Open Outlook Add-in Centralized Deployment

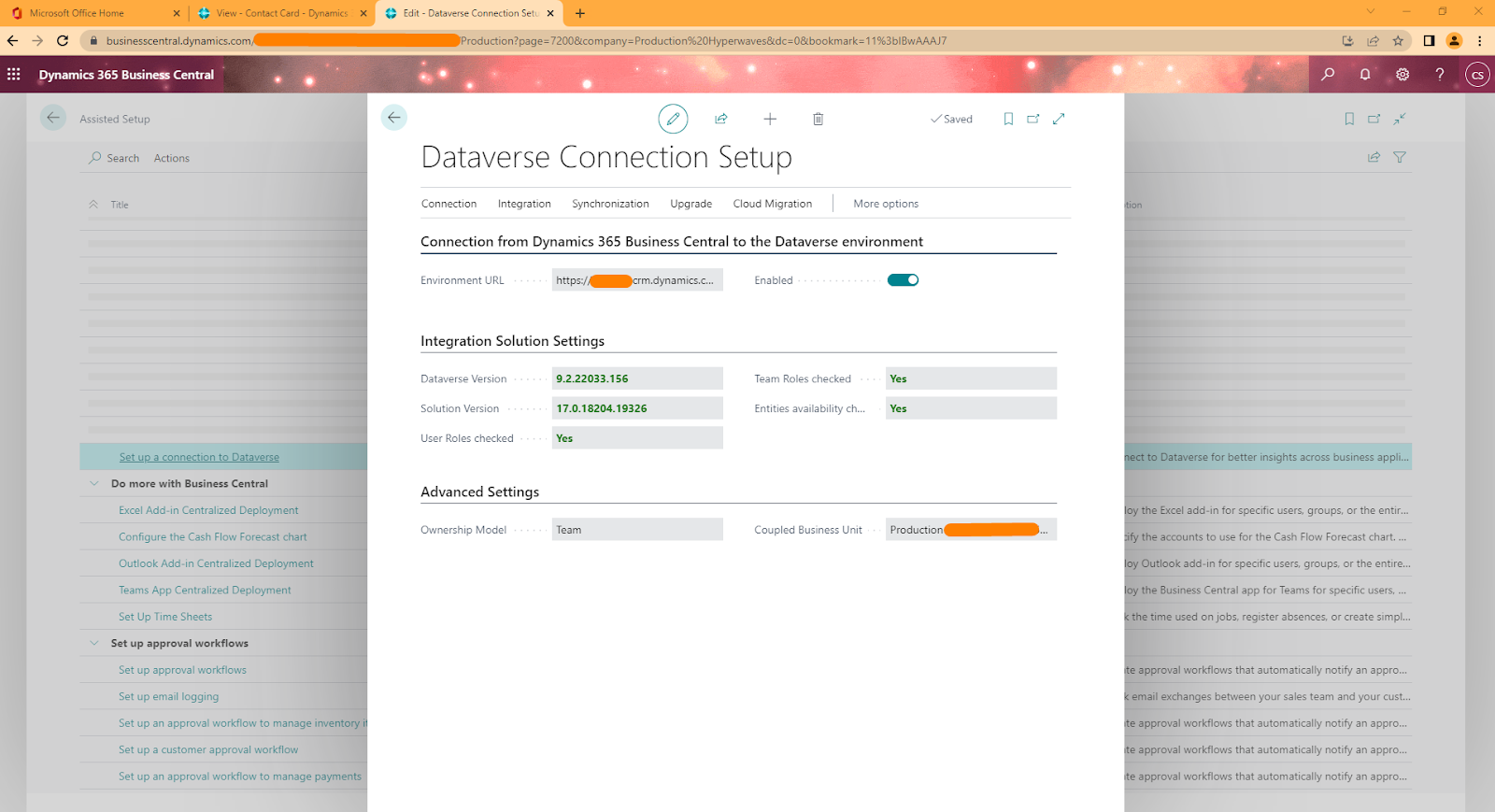coord(216,563)
